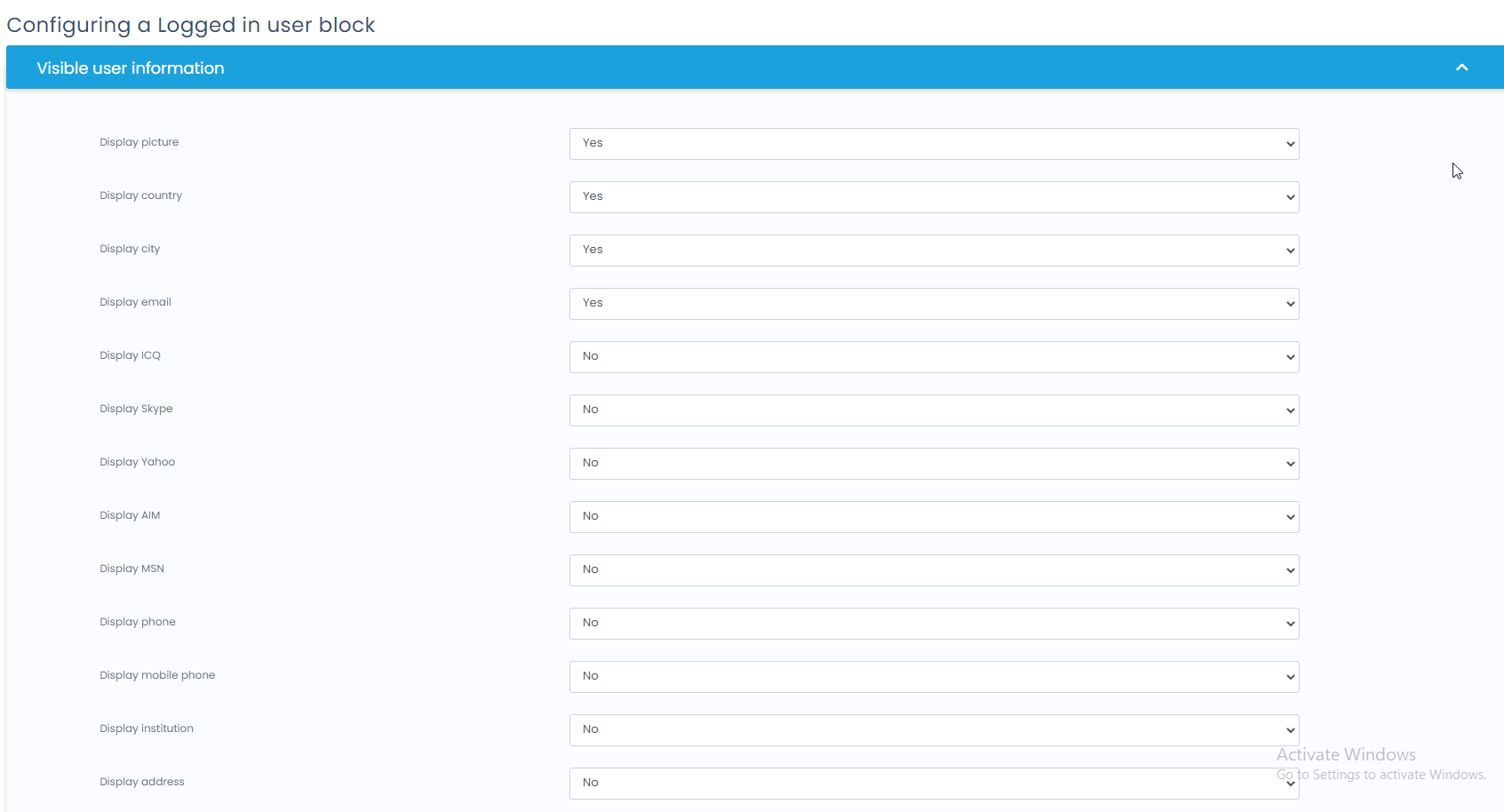Image resolution: width=1504 pixels, height=812 pixels.
Task: Open the Display address dropdown
Action: tap(934, 784)
